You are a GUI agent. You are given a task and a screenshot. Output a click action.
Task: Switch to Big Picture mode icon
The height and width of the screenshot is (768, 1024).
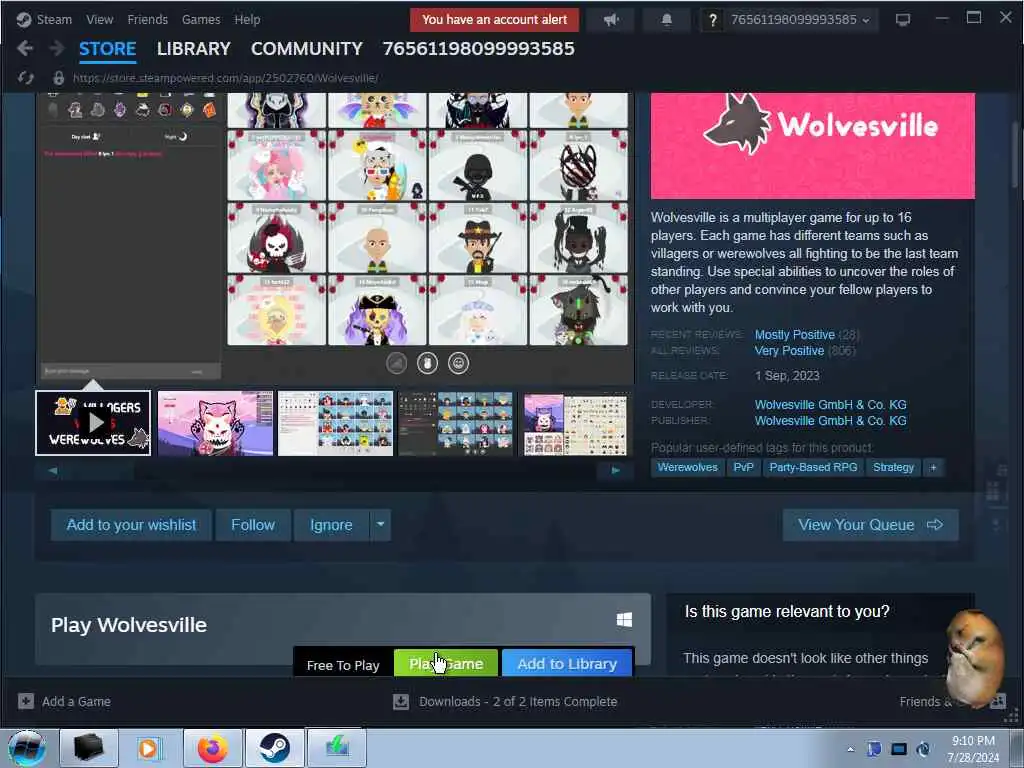903,20
